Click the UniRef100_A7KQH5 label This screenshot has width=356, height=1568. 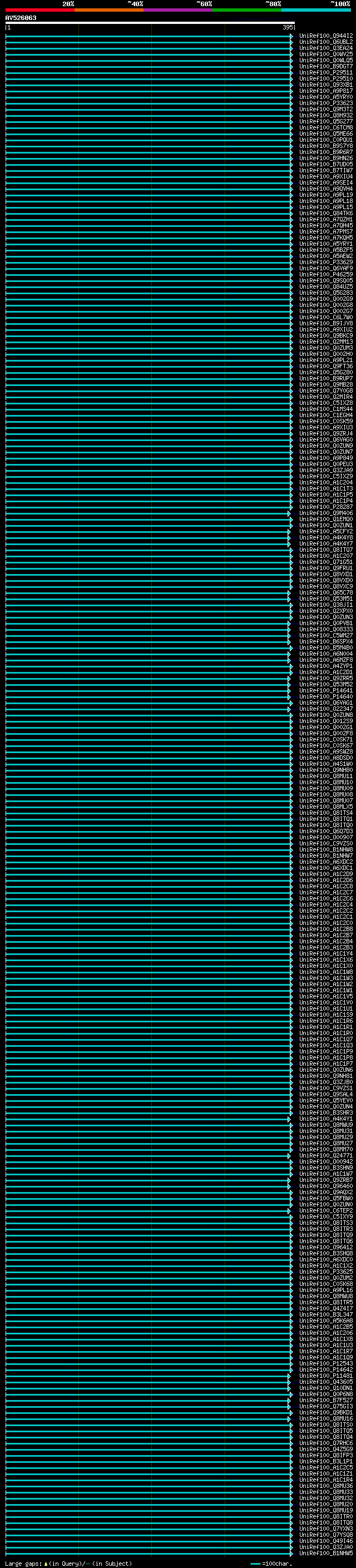(x=326, y=238)
